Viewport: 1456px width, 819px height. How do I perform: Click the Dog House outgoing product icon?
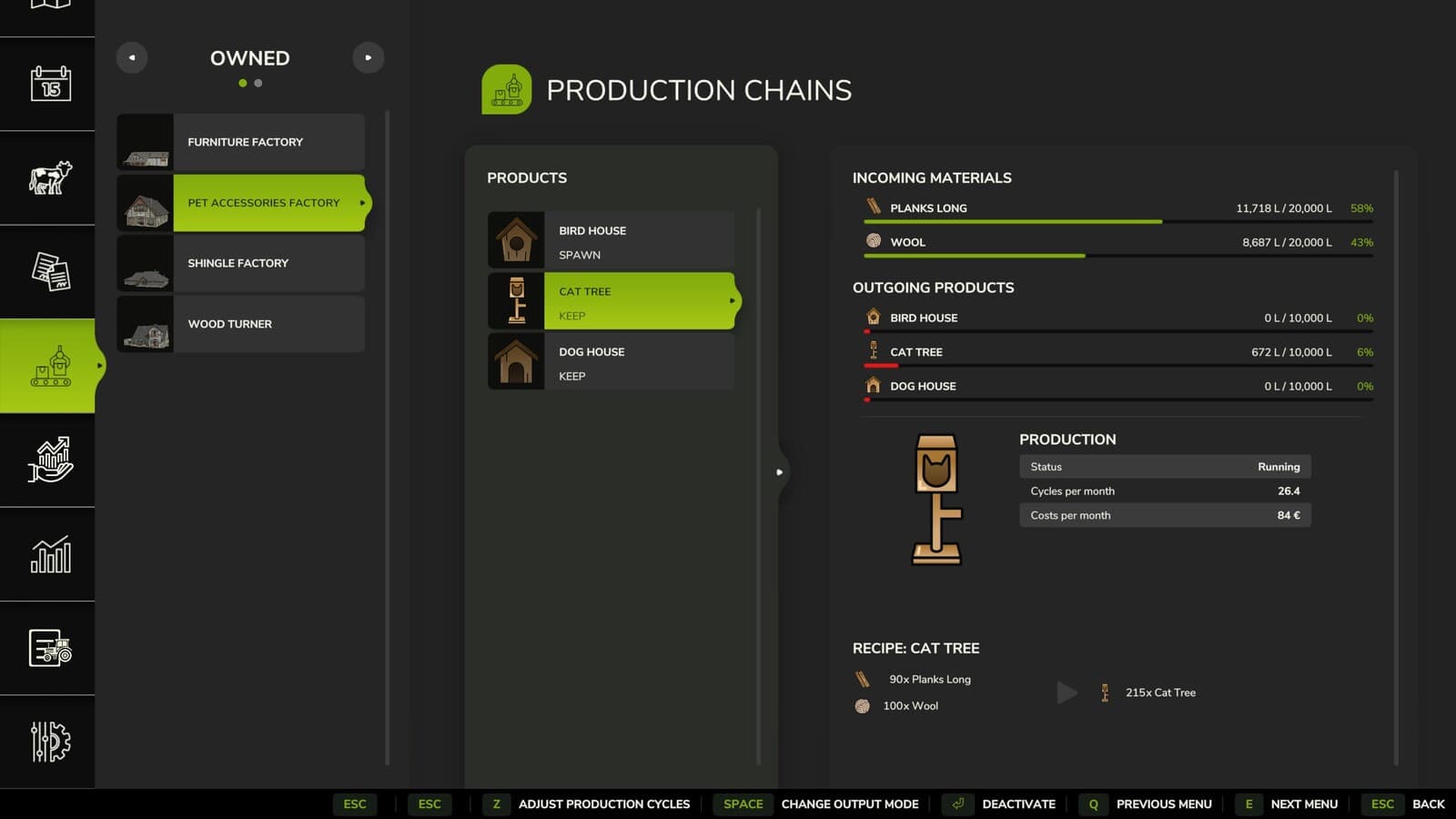[x=874, y=385]
